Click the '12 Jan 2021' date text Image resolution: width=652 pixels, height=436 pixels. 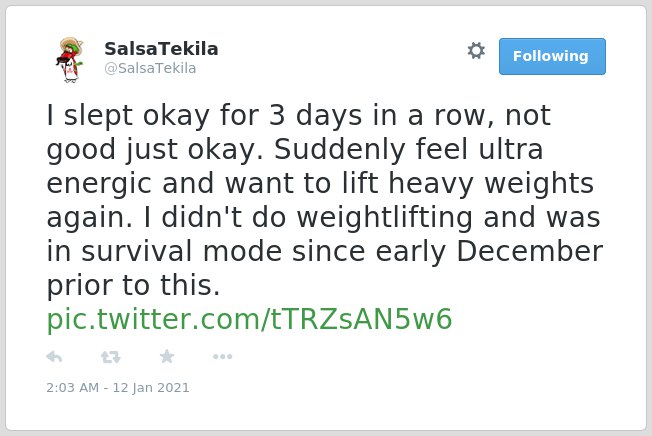click(x=151, y=387)
